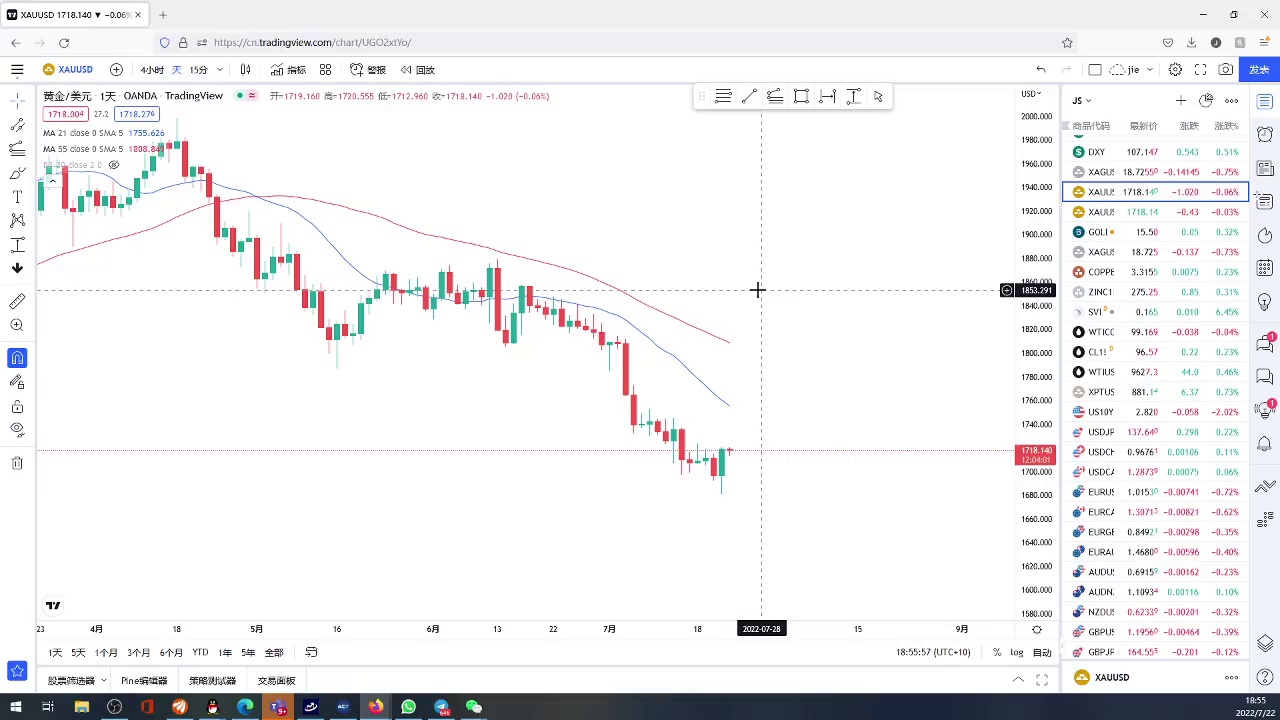This screenshot has height=720, width=1280.
Task: Open the TradingView hamburger main menu
Action: (x=17, y=70)
